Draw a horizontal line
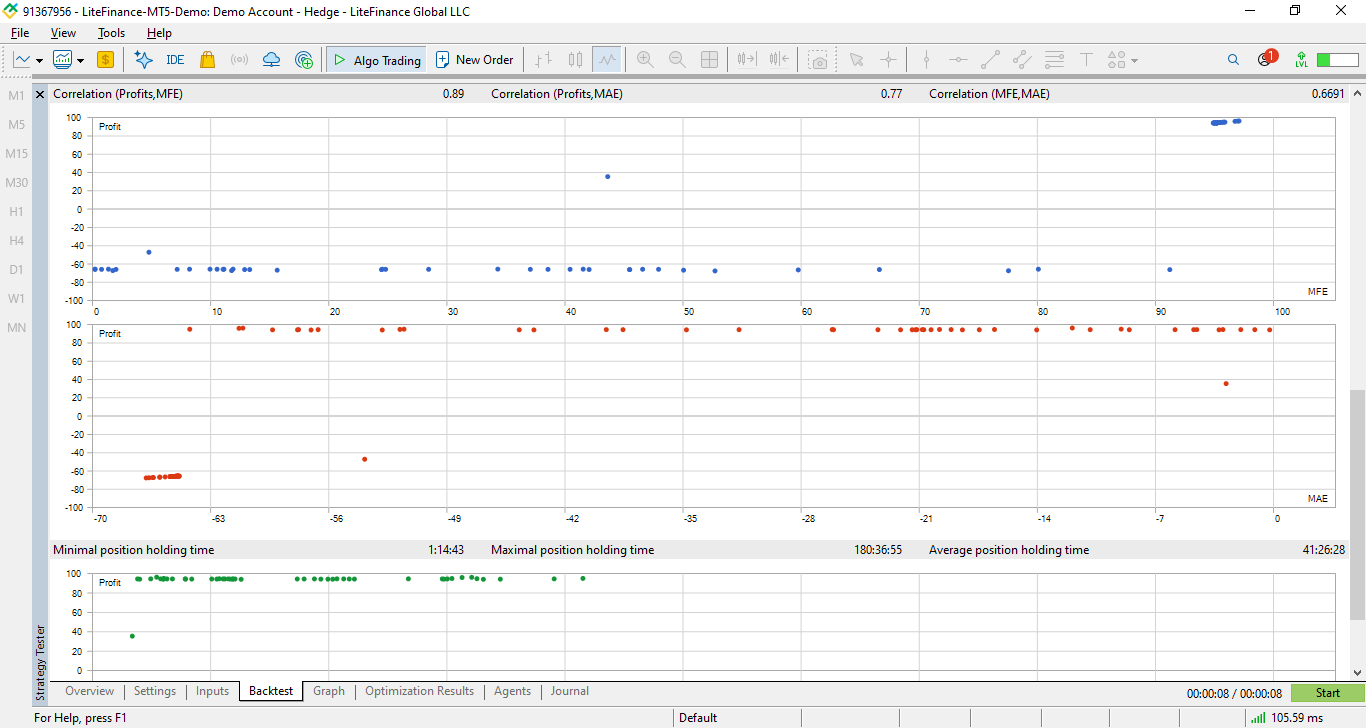 (958, 60)
